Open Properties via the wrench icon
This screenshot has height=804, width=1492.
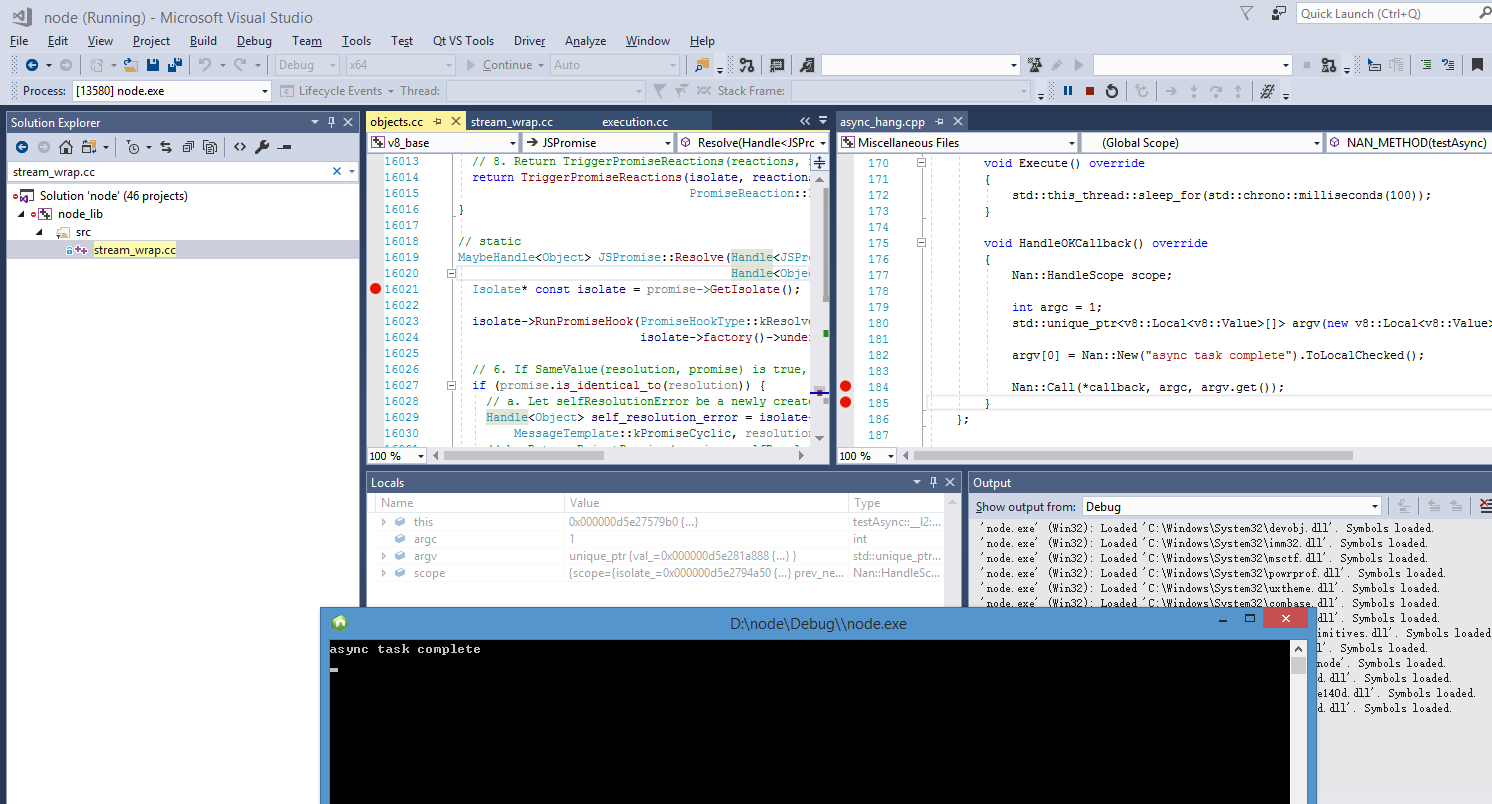tap(262, 147)
